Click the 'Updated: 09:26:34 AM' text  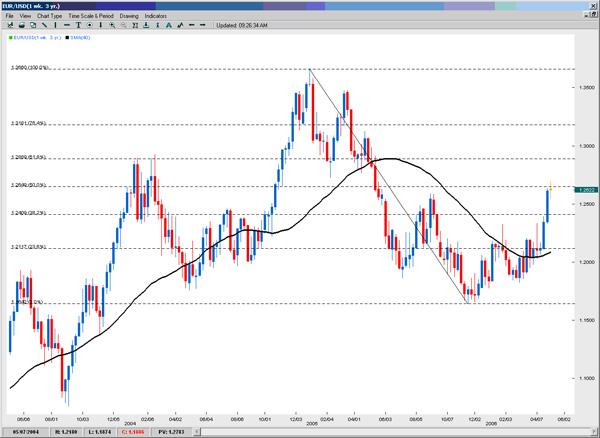tap(242, 25)
